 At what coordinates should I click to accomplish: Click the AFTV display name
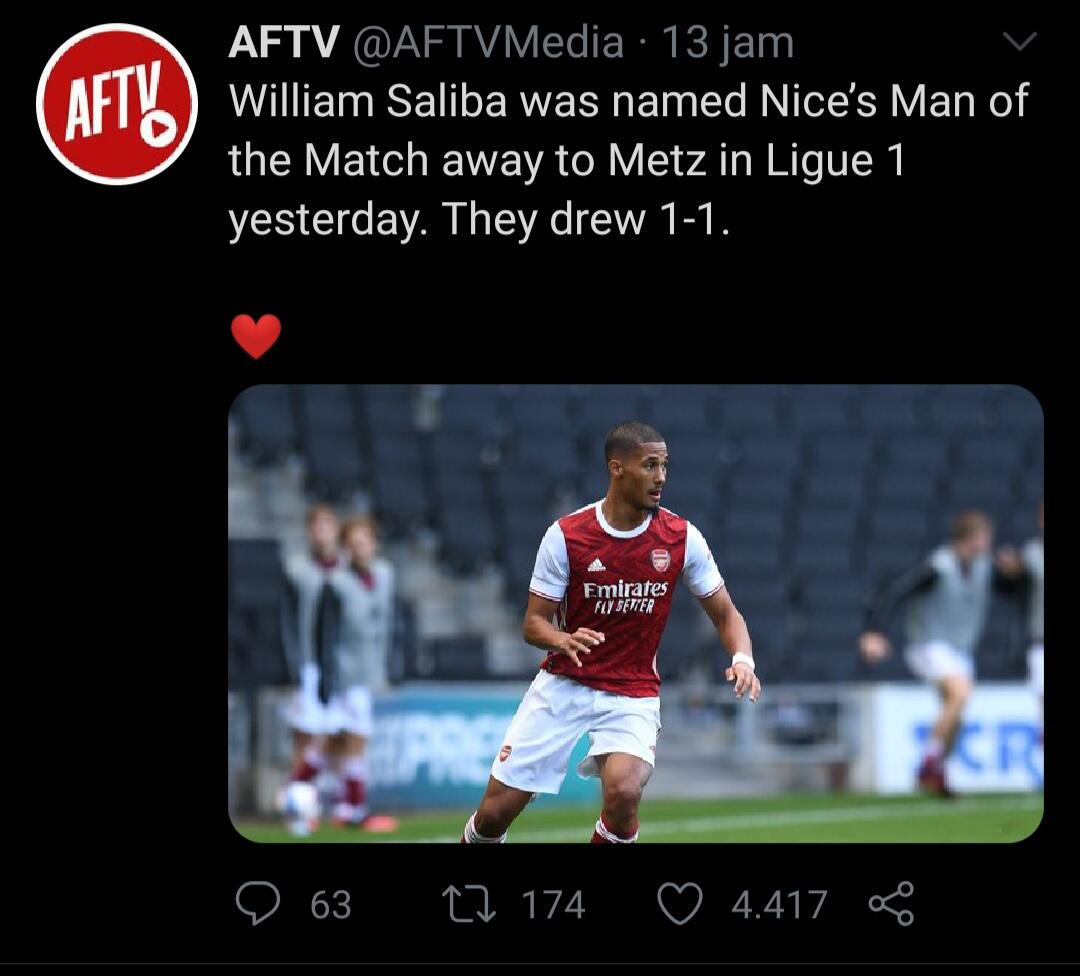[x=285, y=42]
